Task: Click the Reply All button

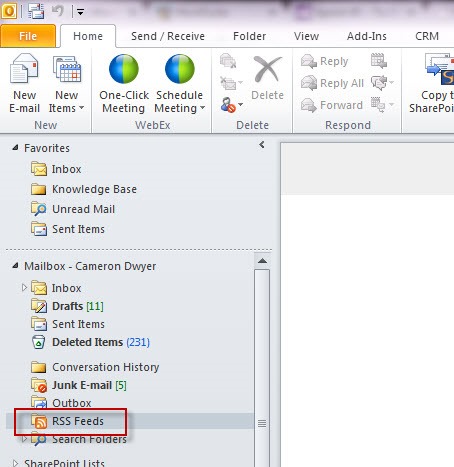Action: point(332,83)
